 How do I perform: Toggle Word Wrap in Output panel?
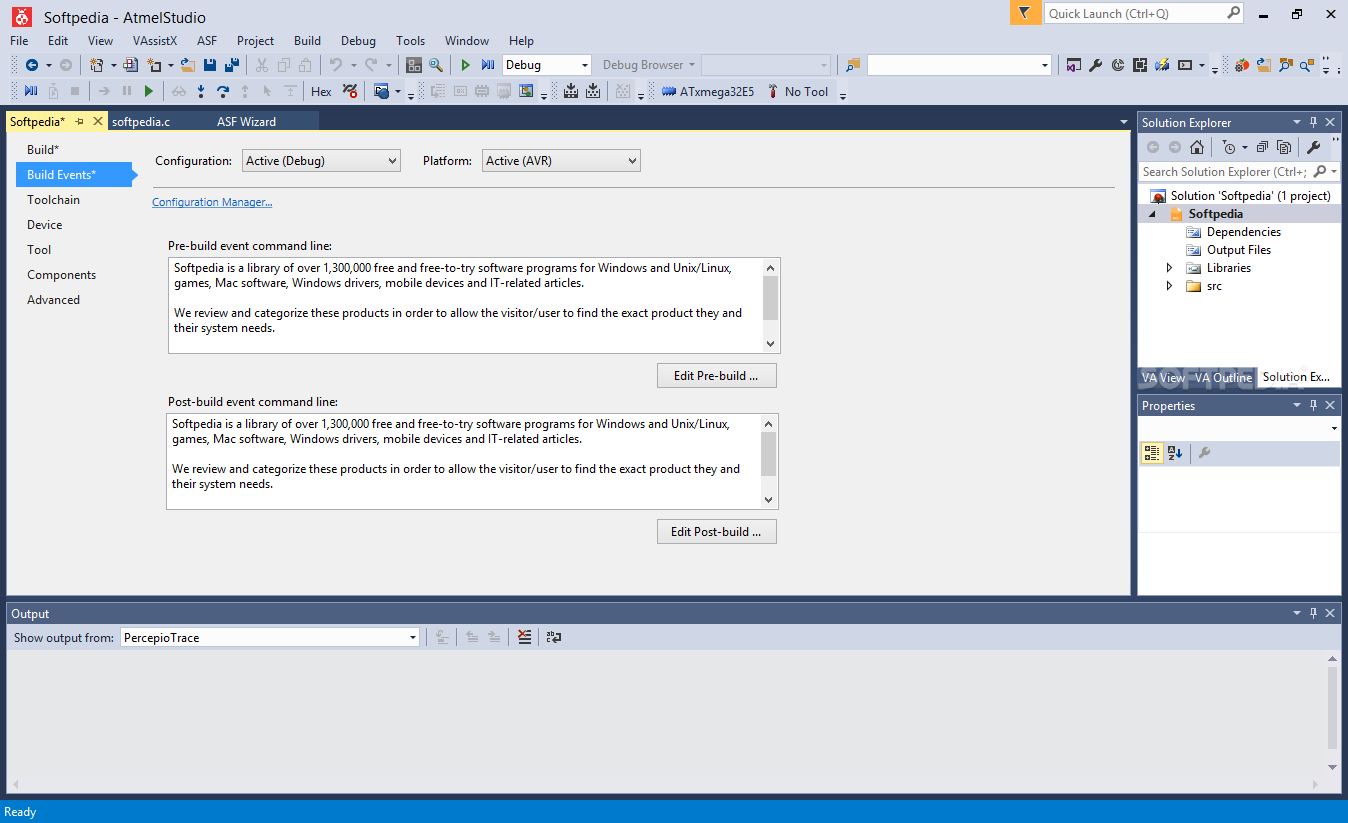[x=554, y=637]
